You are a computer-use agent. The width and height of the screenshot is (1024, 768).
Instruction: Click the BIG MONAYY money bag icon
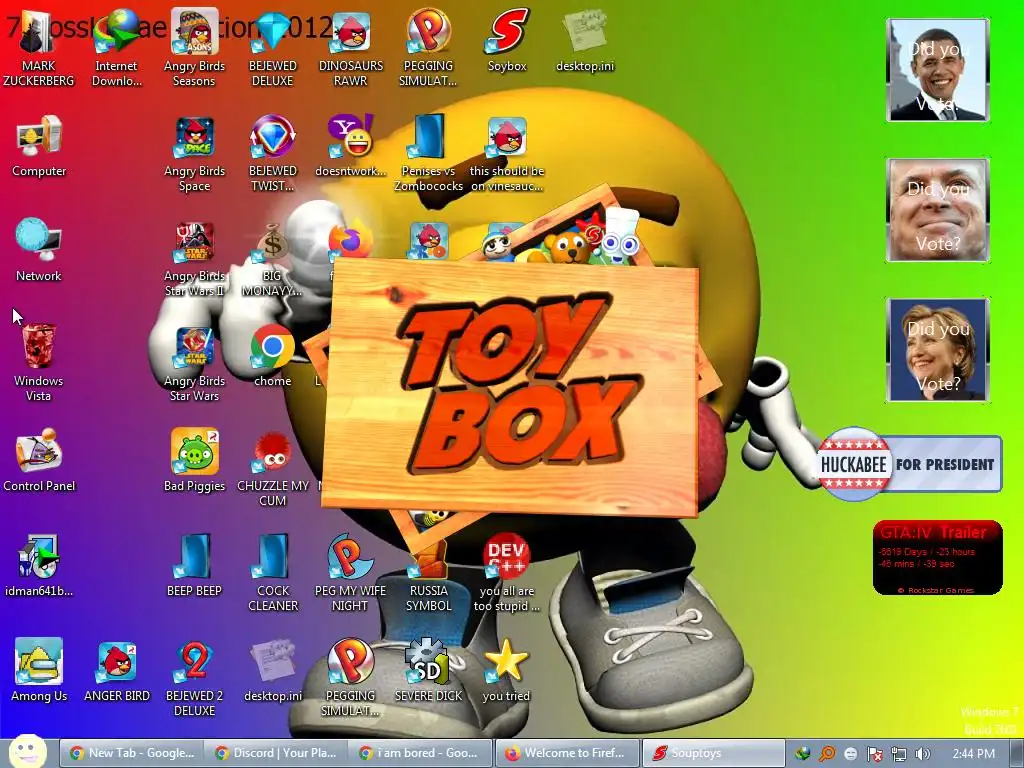272,259
